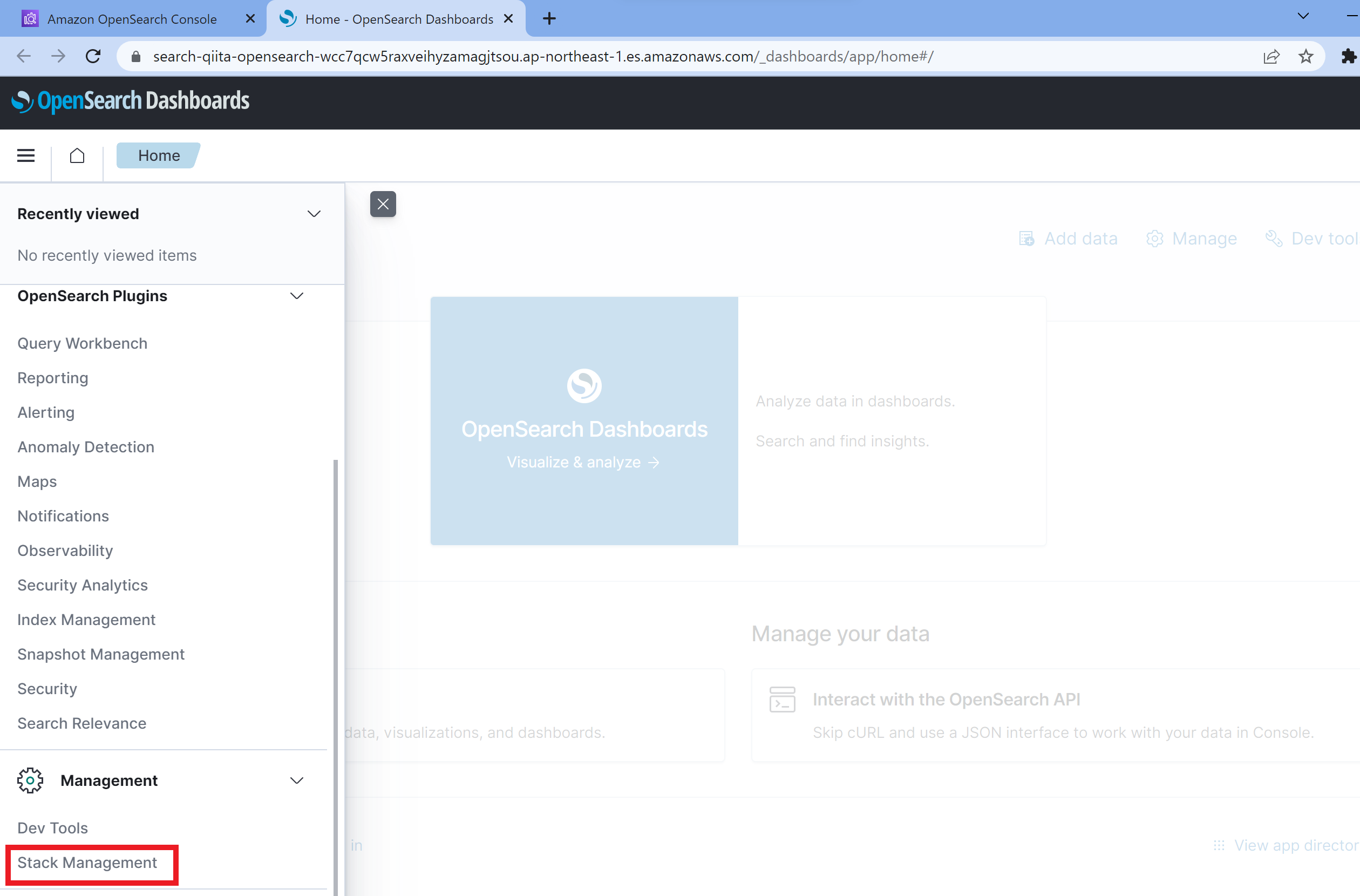Switch to Amazon OpenSearch Console tab
1360x896 pixels.
[x=132, y=19]
